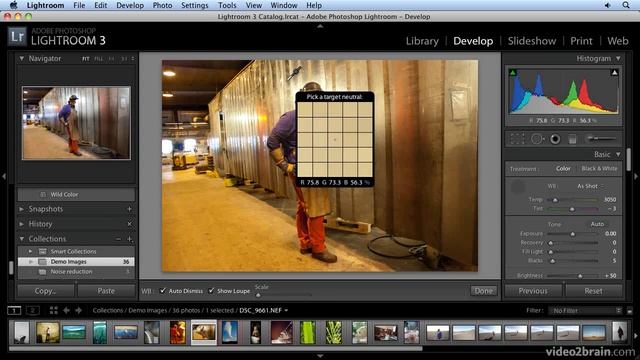The image size is (640, 360).
Task: Remove collection with minus icon
Action: pyautogui.click(x=118, y=239)
